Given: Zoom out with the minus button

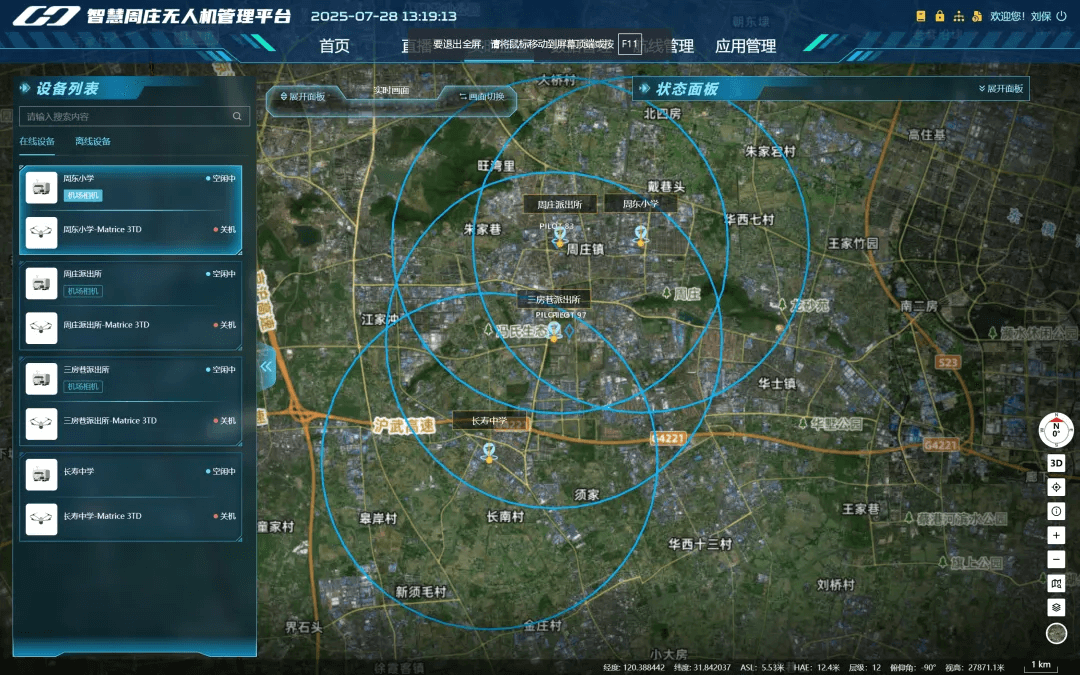Looking at the screenshot, I should (x=1056, y=559).
